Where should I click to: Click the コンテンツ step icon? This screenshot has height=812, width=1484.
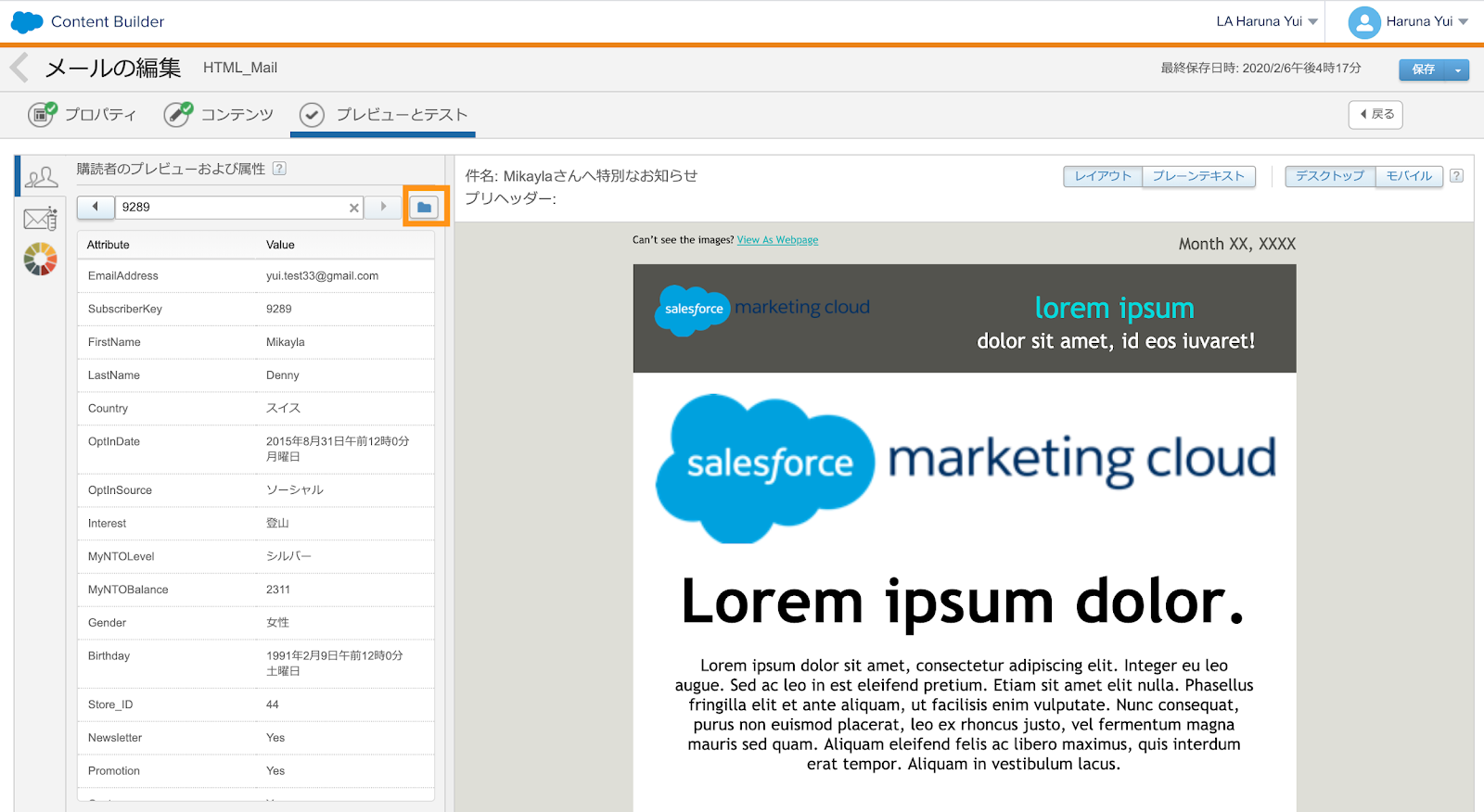(x=178, y=114)
